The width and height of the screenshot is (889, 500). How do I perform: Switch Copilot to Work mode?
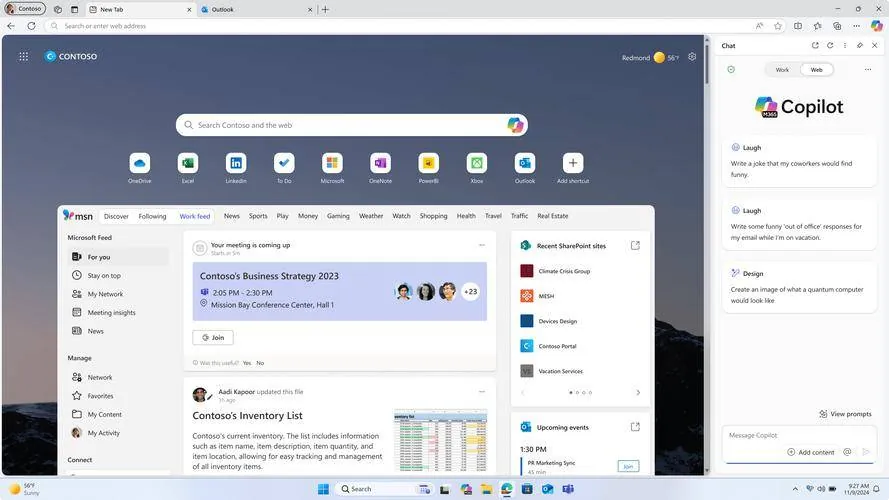pyautogui.click(x=782, y=70)
